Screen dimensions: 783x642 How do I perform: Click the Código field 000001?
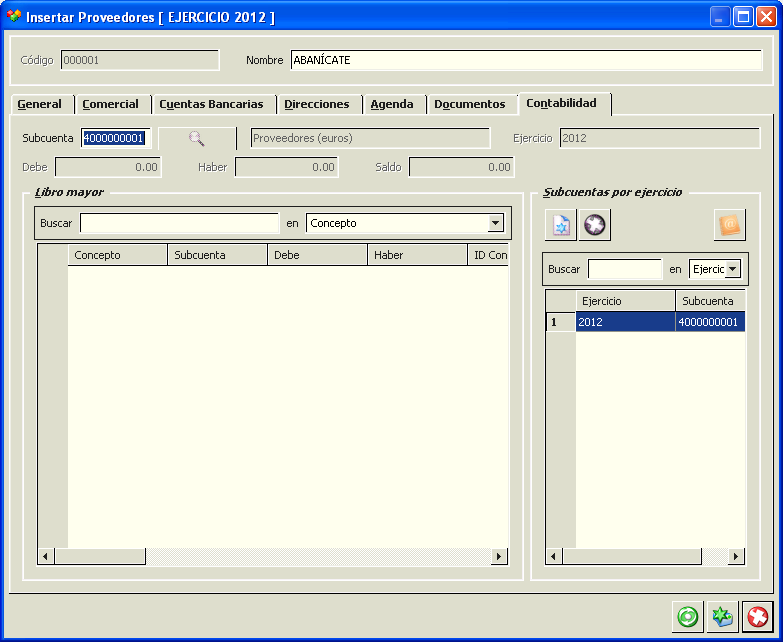140,60
